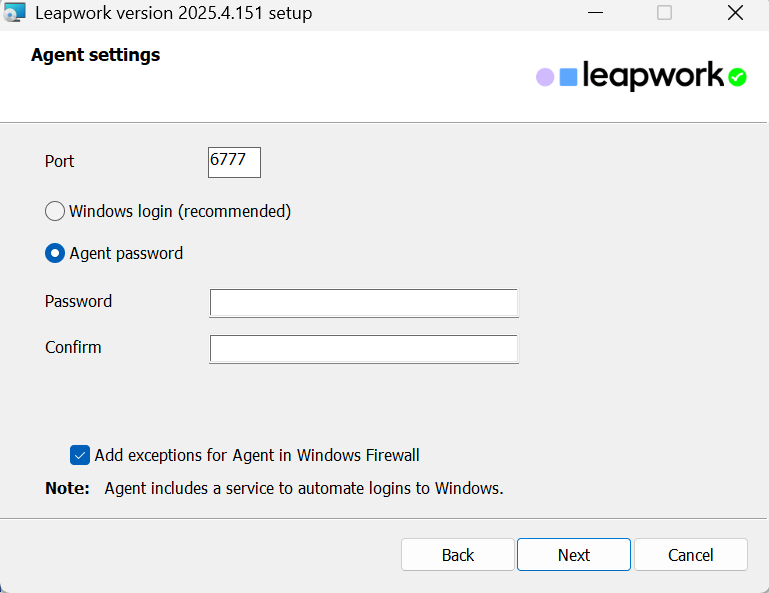Focus the Port number field showing 6777
The image size is (769, 593).
(234, 162)
